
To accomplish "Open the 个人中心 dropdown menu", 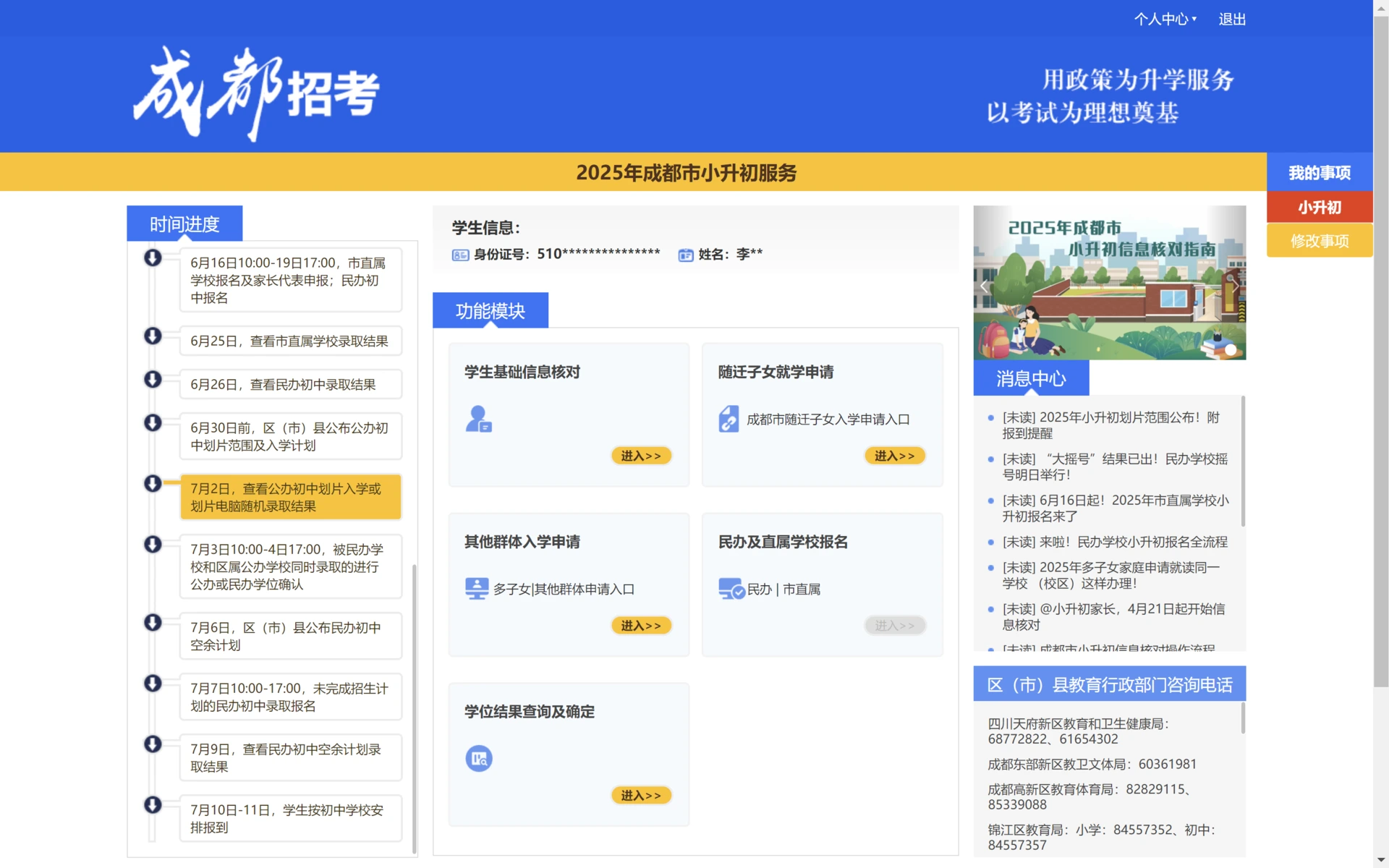I will tap(1165, 20).
